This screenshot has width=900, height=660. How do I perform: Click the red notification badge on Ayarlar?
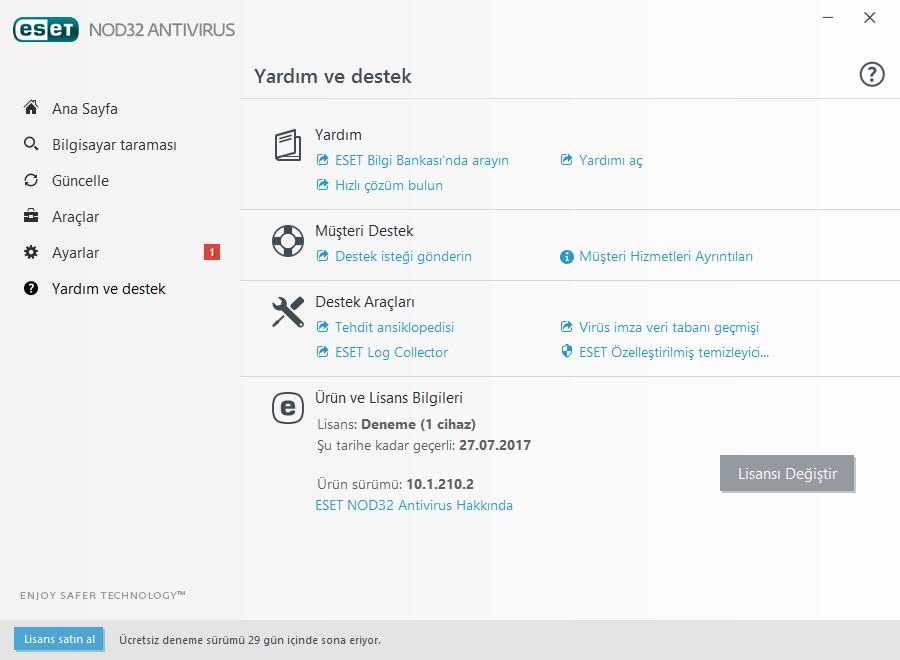[x=212, y=252]
